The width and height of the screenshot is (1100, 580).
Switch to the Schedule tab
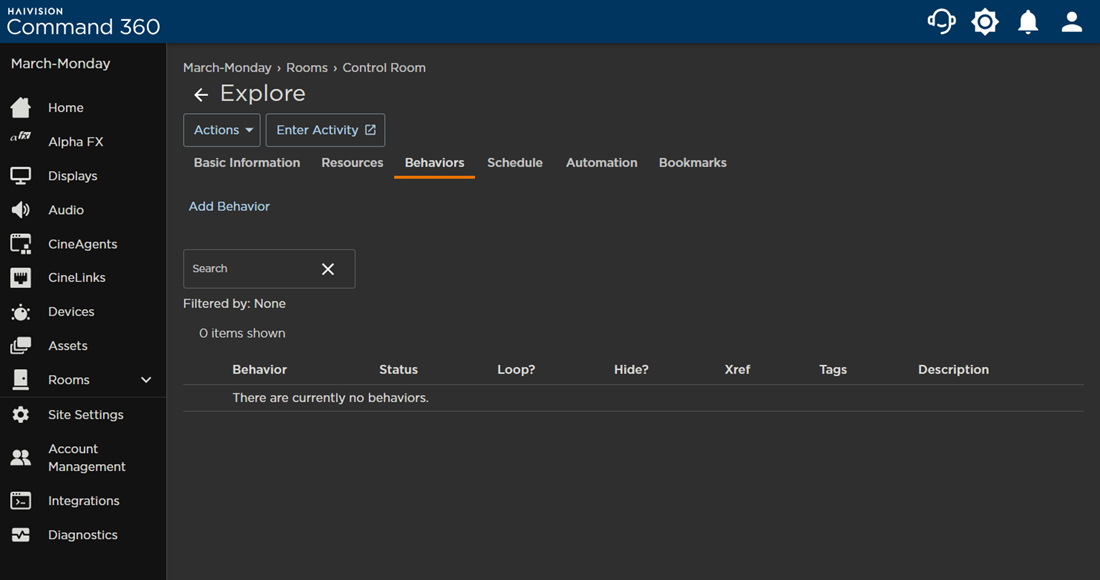[x=515, y=163]
